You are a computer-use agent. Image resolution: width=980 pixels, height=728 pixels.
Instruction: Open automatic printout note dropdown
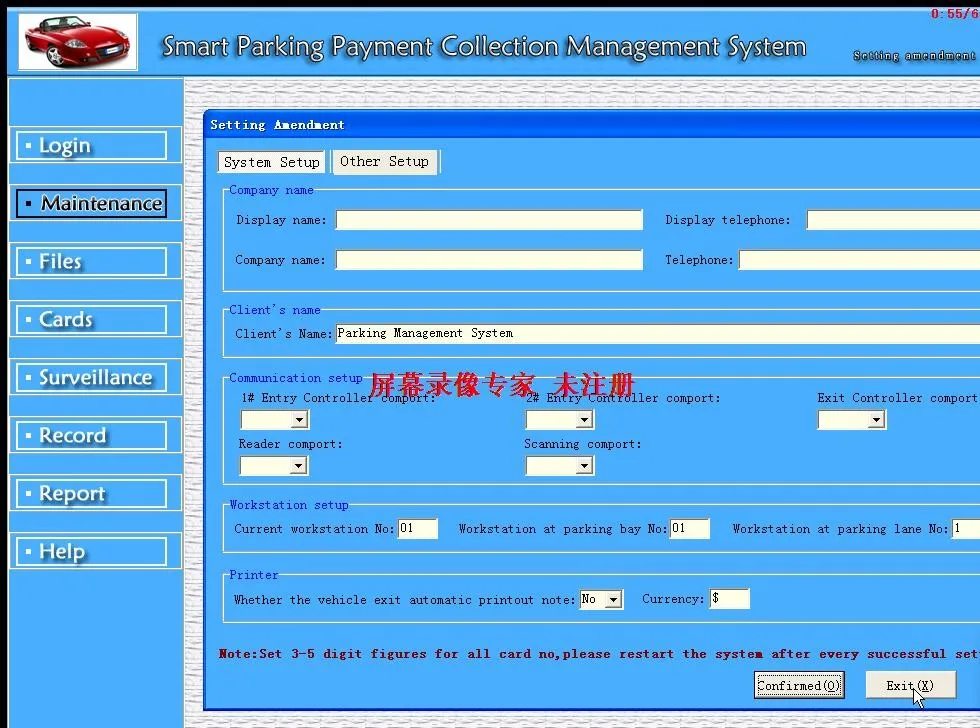613,600
